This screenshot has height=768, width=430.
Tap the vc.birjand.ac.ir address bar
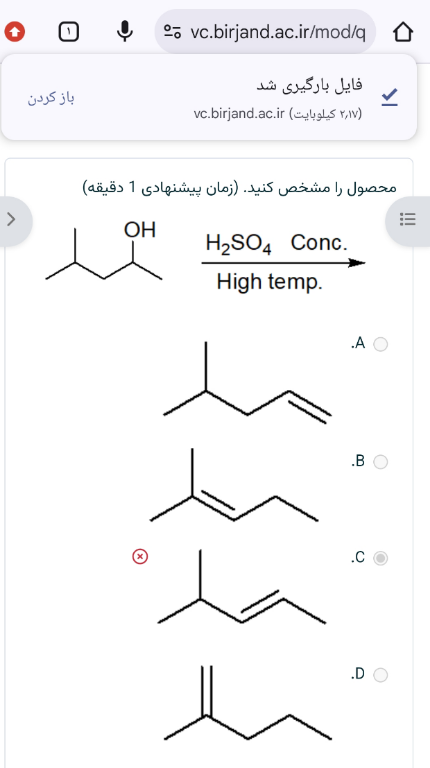tap(265, 32)
